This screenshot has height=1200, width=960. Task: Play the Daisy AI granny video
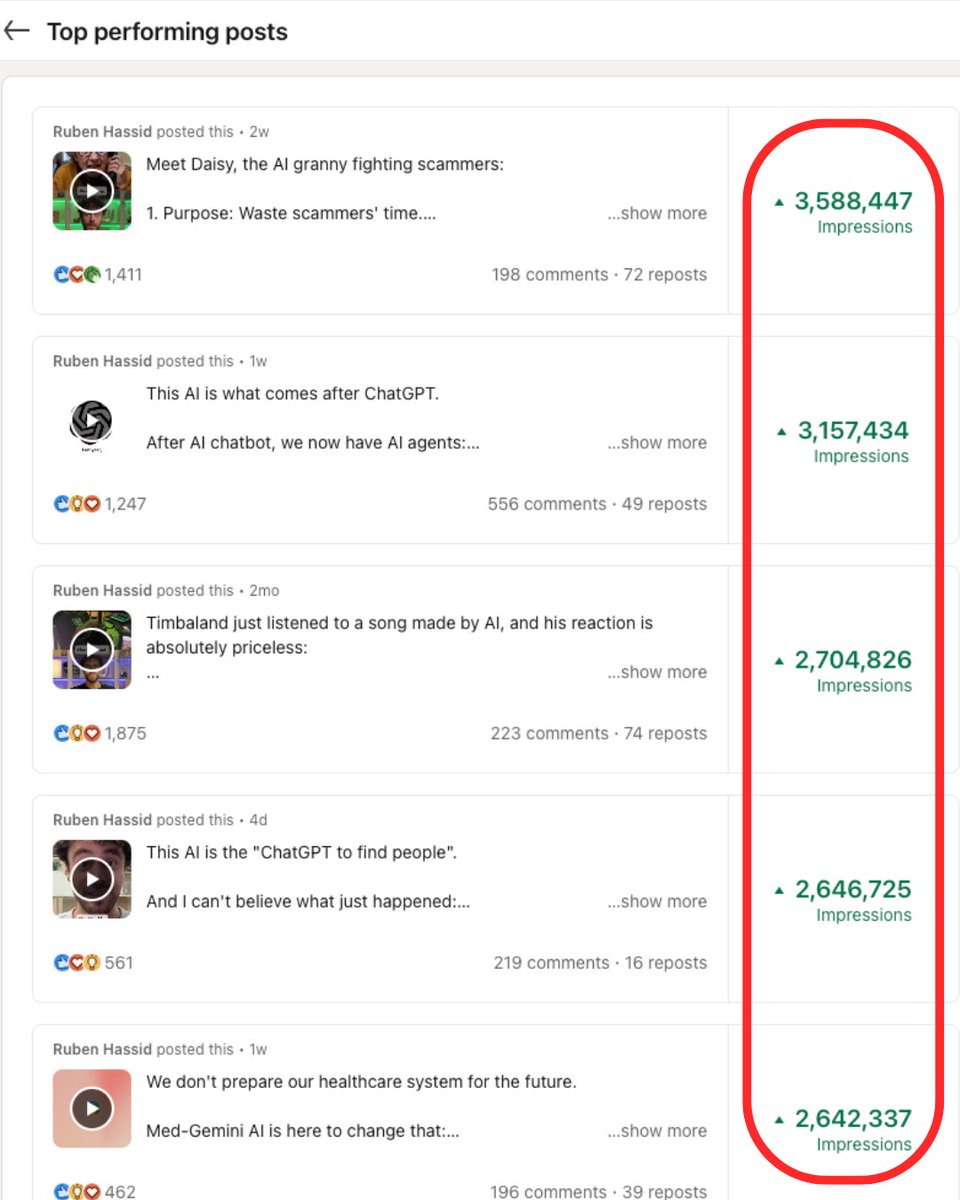[x=92, y=191]
